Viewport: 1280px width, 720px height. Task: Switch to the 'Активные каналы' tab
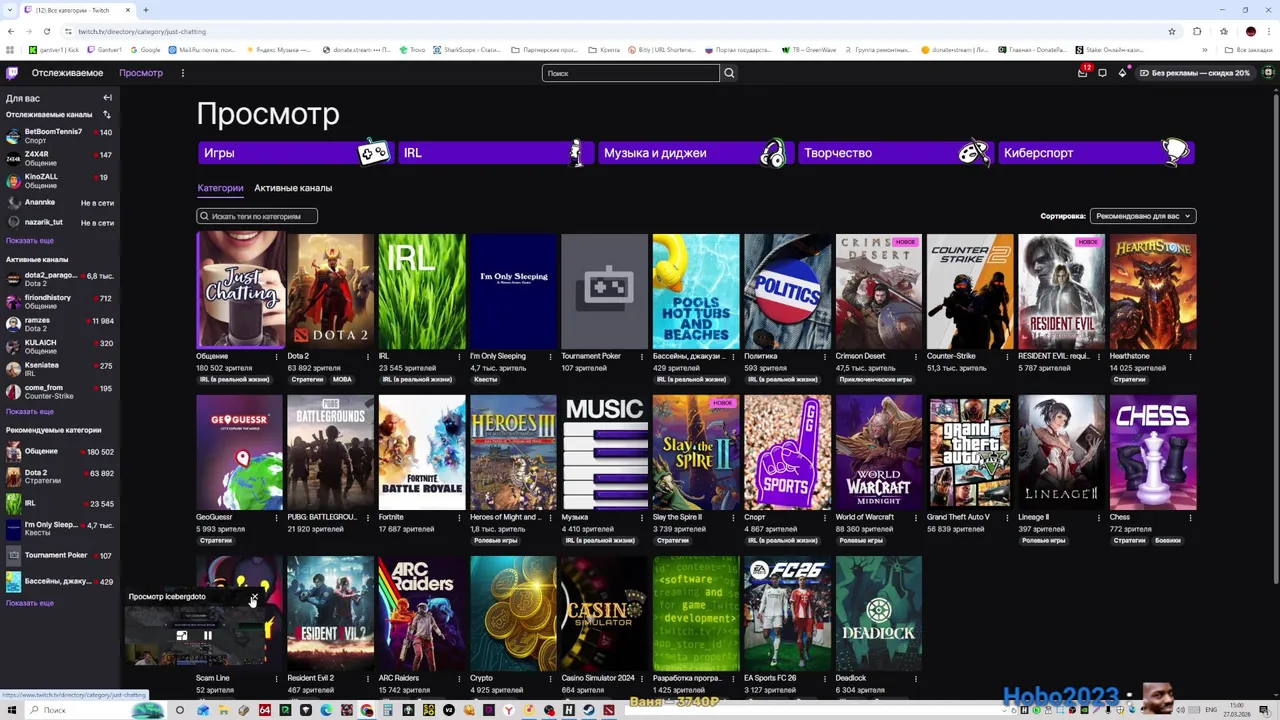(x=293, y=188)
